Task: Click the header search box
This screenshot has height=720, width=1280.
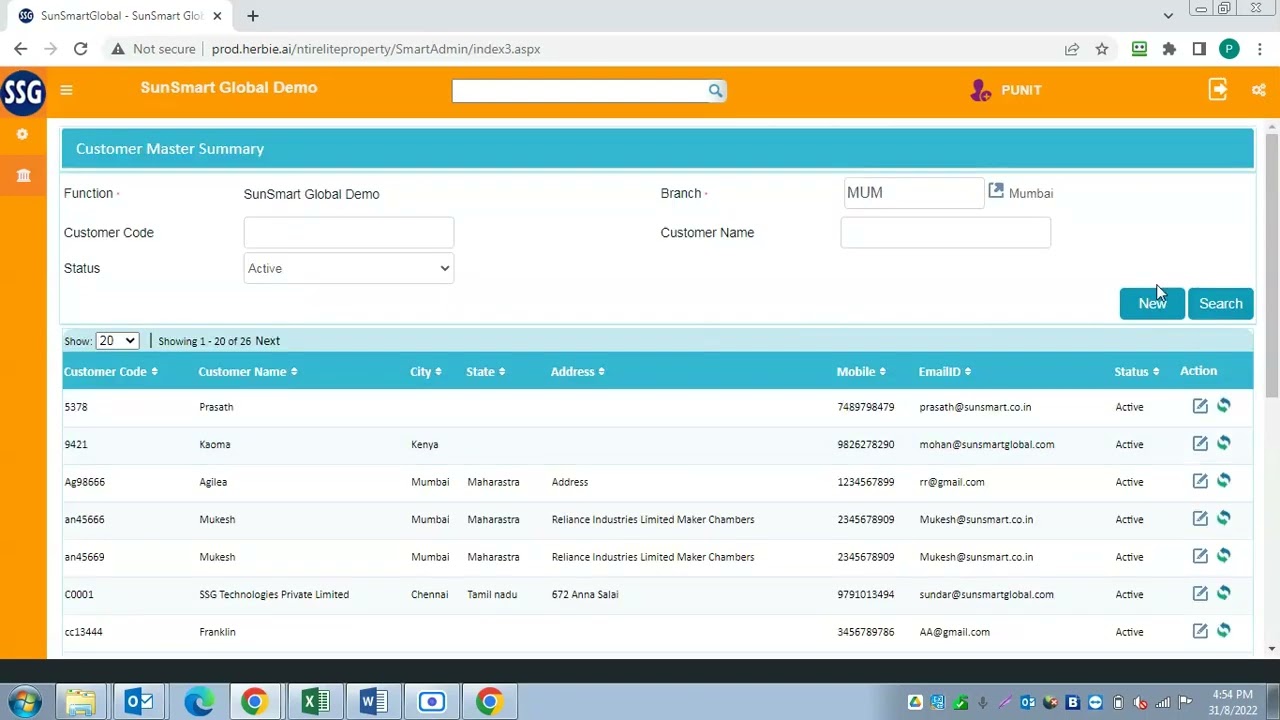Action: pyautogui.click(x=580, y=91)
